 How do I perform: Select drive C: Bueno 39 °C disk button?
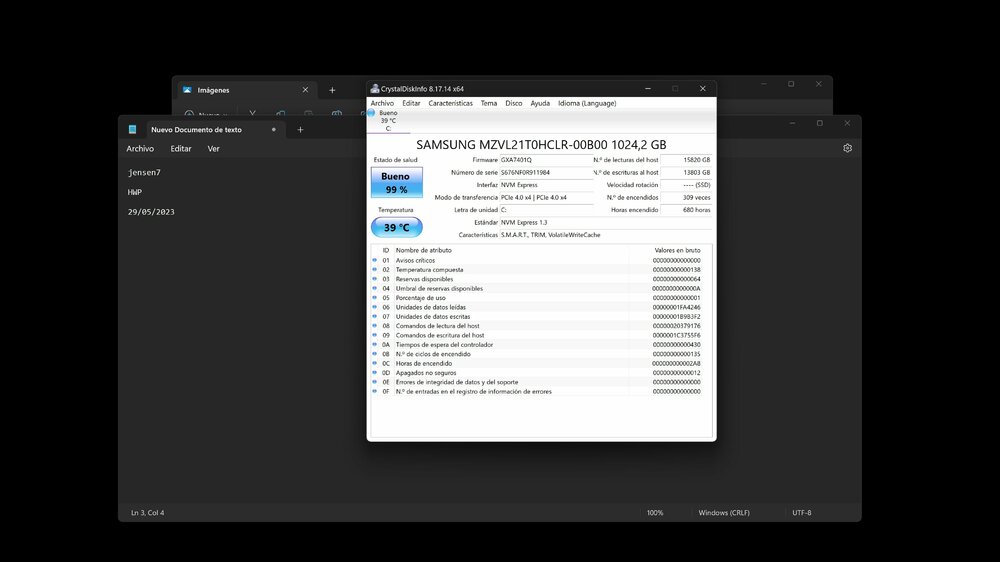tap(384, 121)
